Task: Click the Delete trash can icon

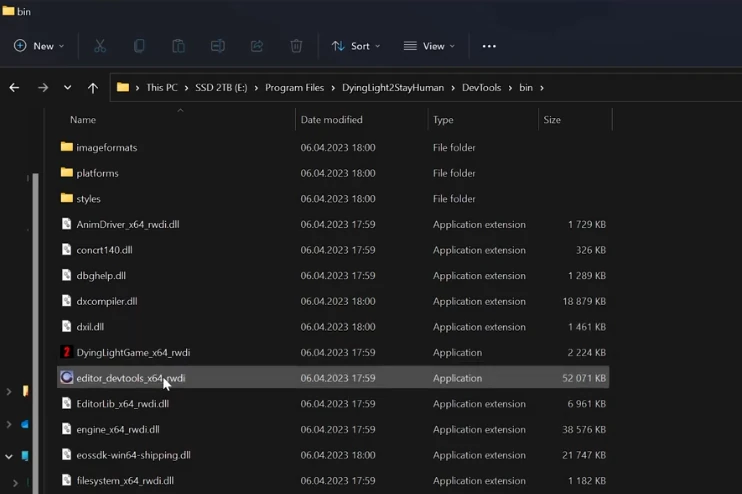Action: (x=296, y=46)
